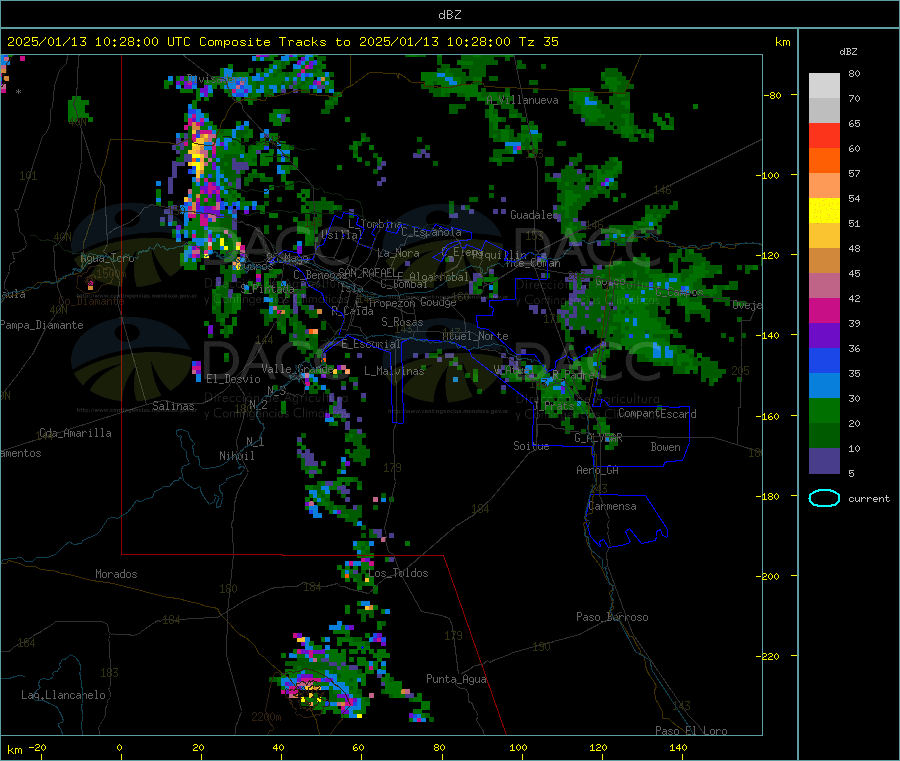Click the 'E_Escorial' map label
The image size is (900, 761).
[x=370, y=344]
